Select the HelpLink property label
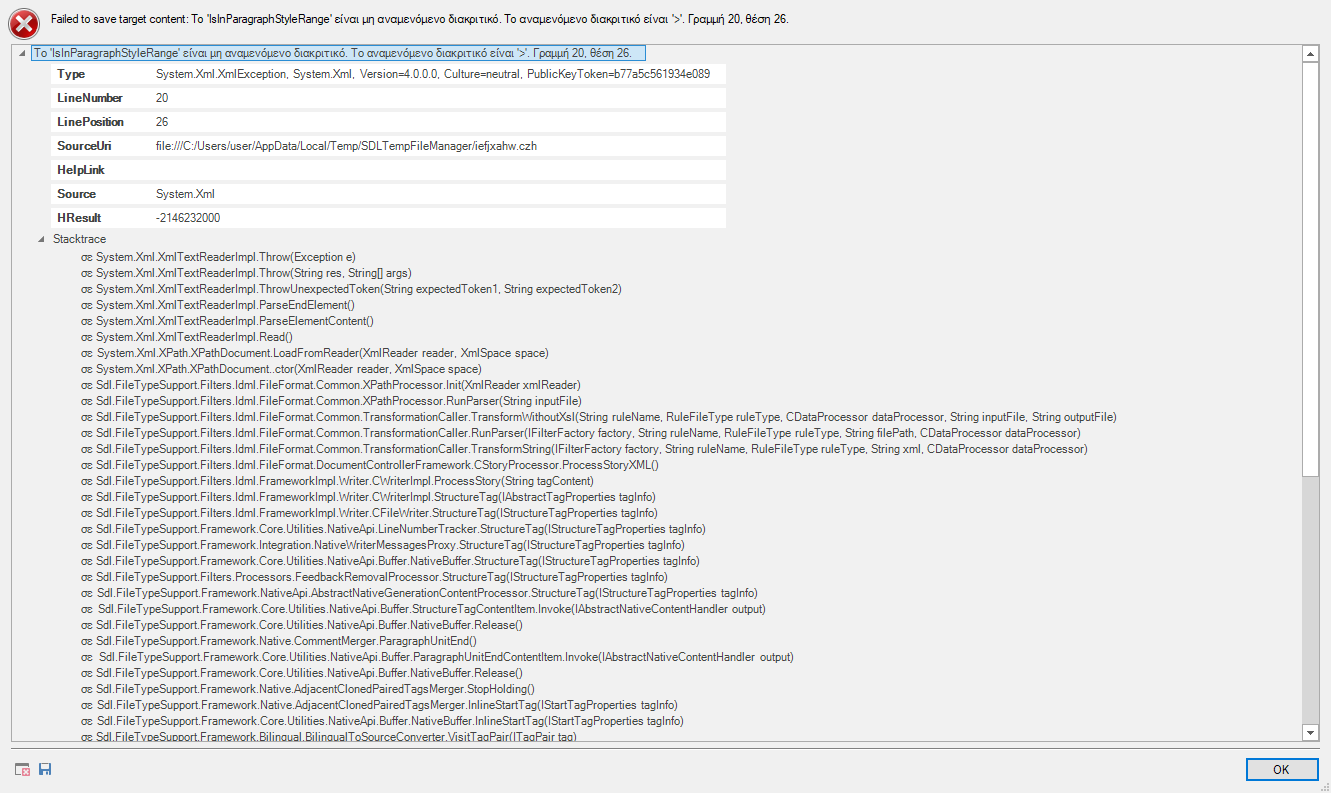The width and height of the screenshot is (1331, 793). [x=81, y=170]
